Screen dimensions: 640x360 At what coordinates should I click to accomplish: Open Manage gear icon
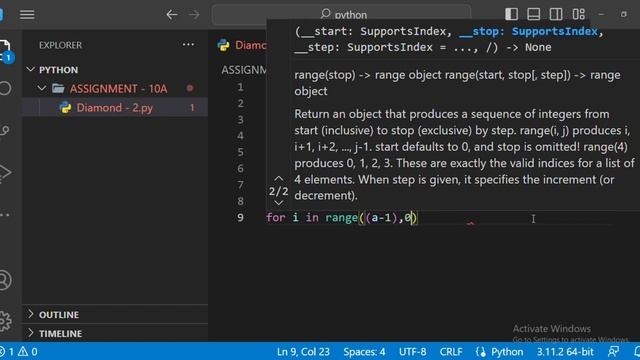5,321
